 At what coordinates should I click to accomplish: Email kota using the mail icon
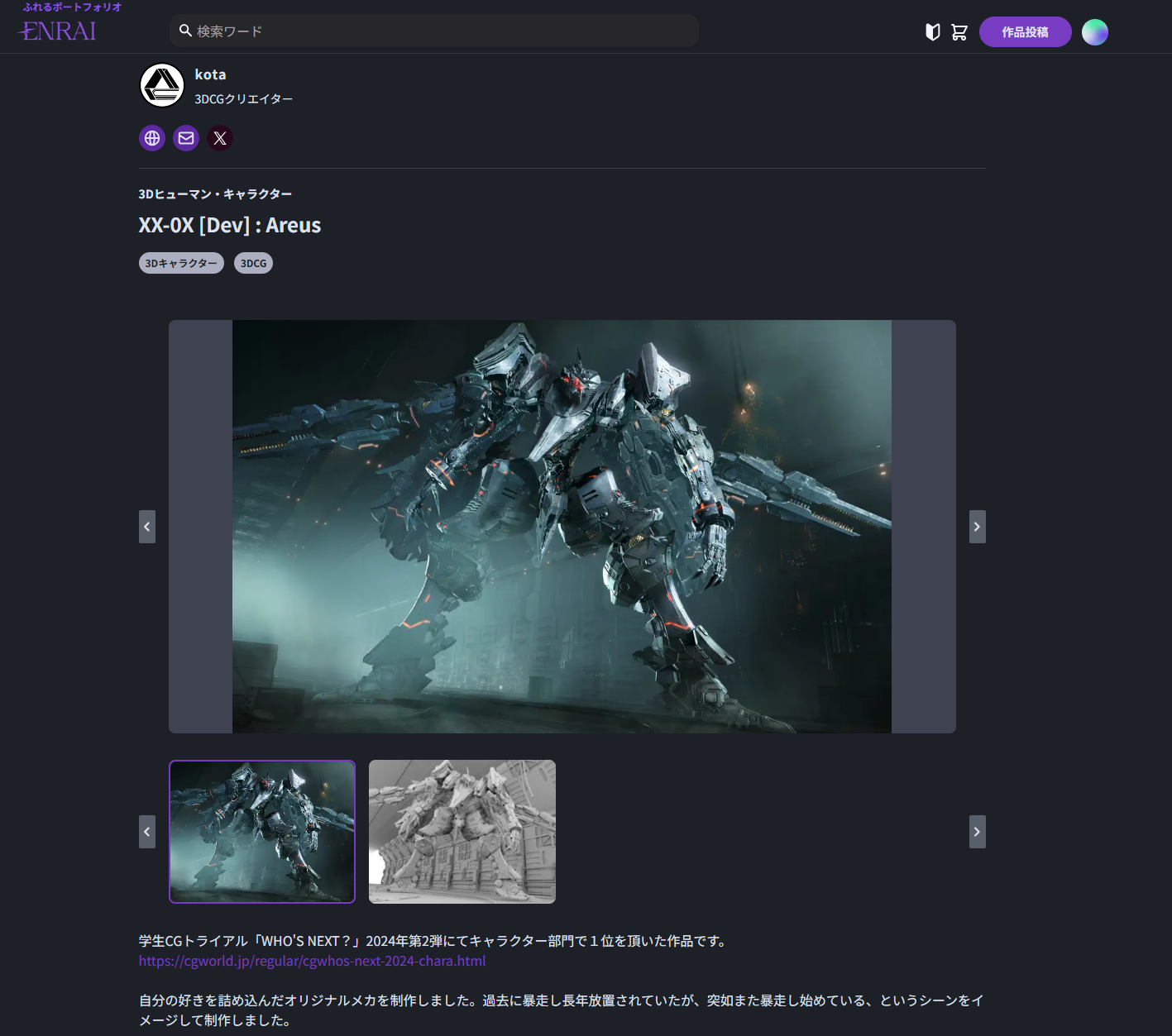(x=186, y=138)
